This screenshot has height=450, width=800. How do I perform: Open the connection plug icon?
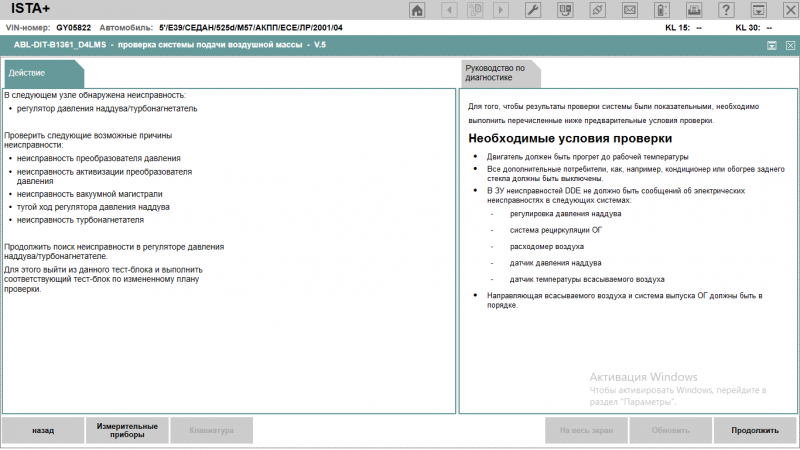[x=597, y=10]
